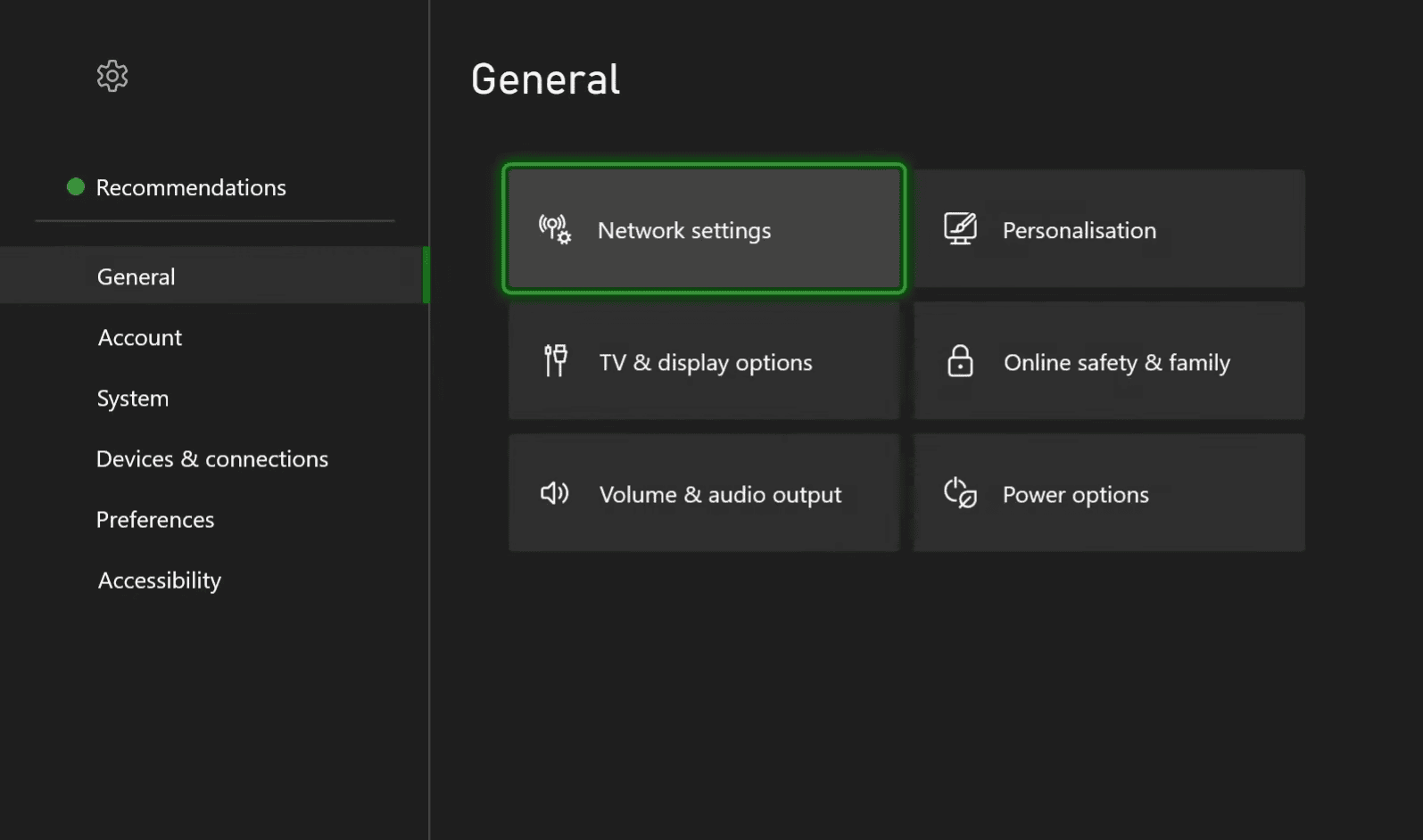Viewport: 1423px width, 840px height.
Task: Click the Power options leaf icon
Action: pos(960,493)
